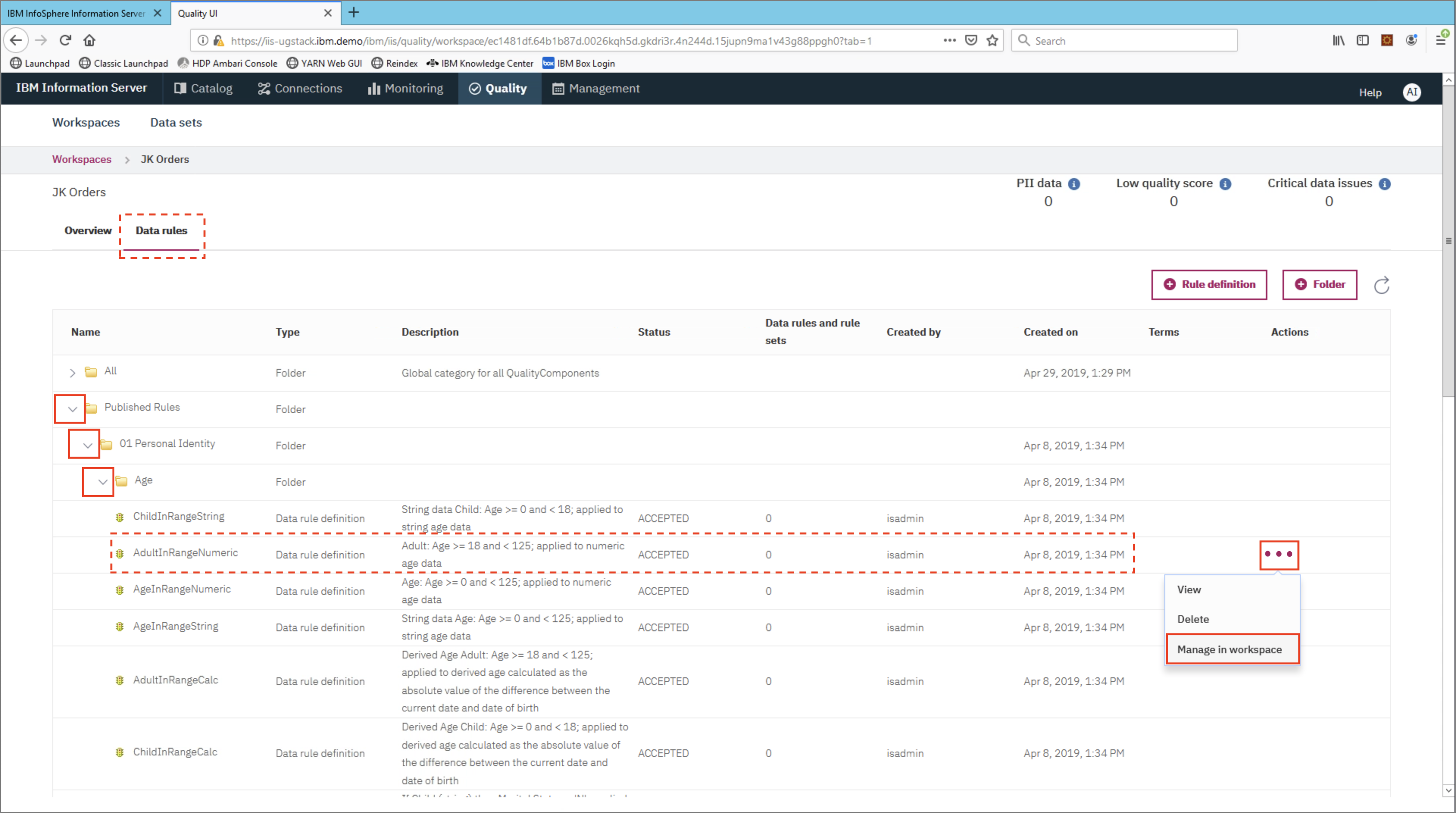The height and width of the screenshot is (813, 1456).
Task: Open the Management menu
Action: click(x=596, y=88)
